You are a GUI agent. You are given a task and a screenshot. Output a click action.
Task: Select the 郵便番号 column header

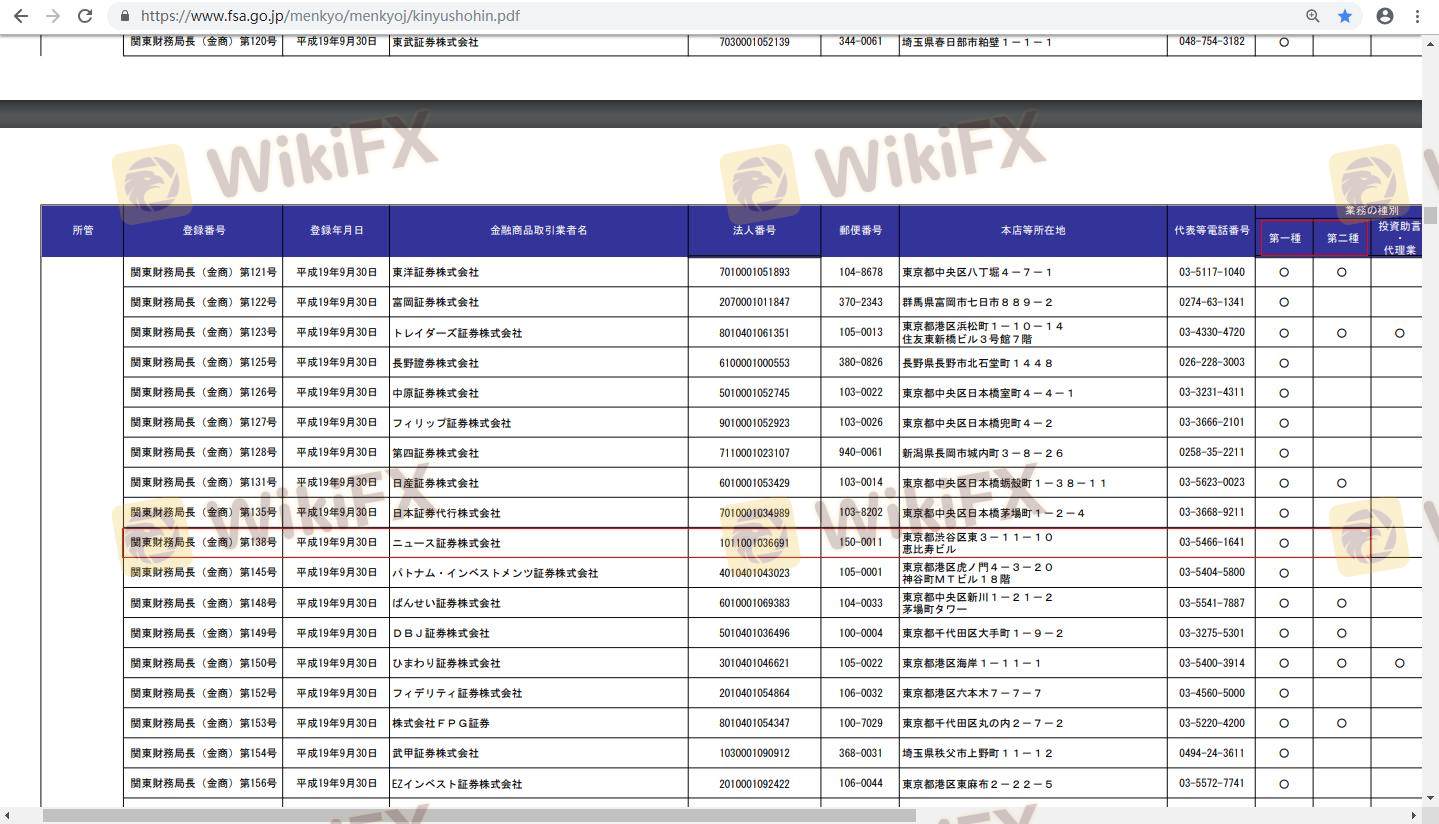tap(860, 230)
